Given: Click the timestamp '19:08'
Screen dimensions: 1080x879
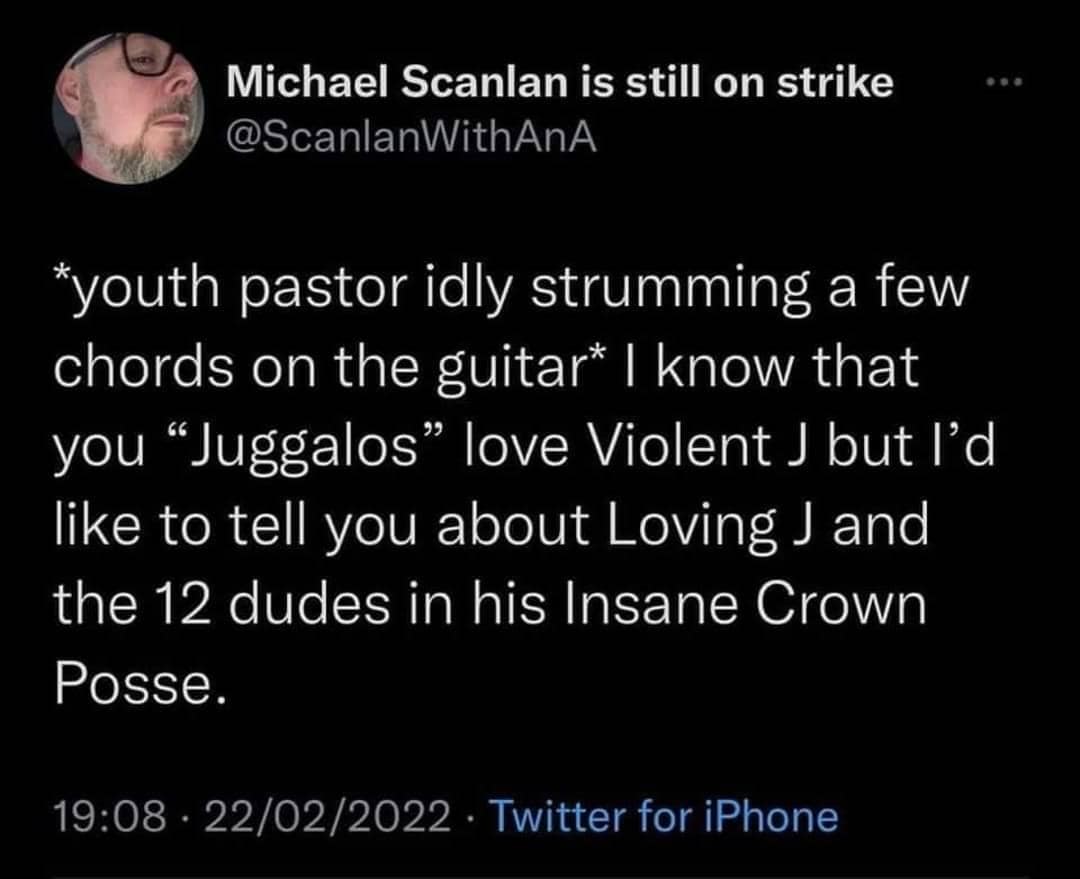Looking at the screenshot, I should 111,817.
